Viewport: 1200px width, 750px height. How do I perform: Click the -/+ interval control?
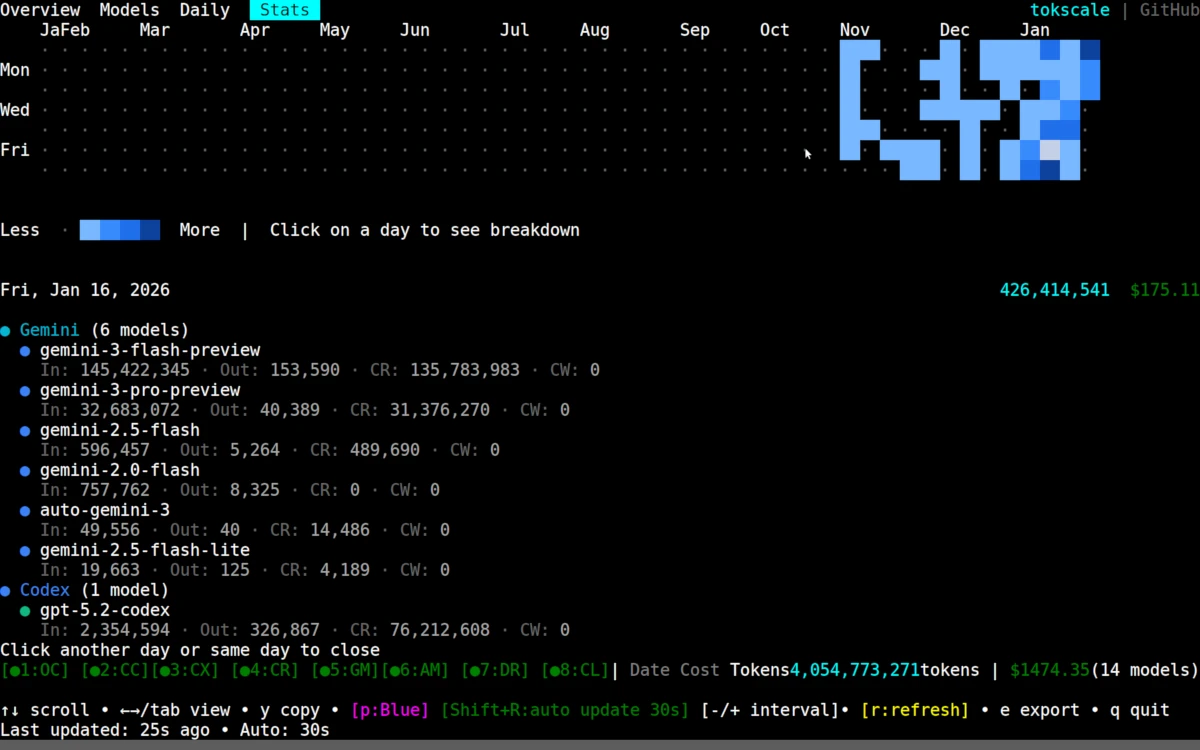point(769,710)
